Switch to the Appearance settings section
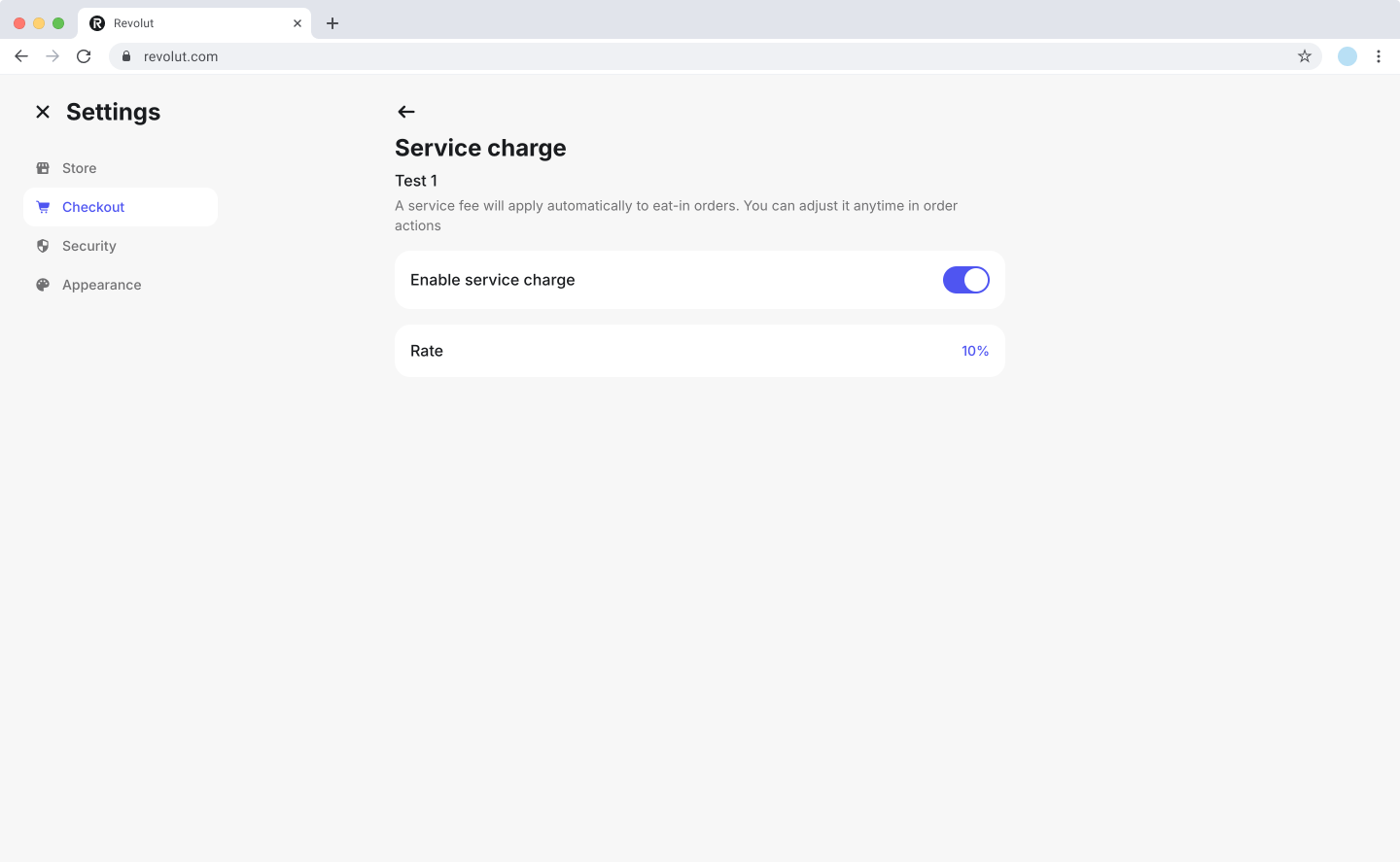Screen dimensions: 1400x862 tap(102, 285)
